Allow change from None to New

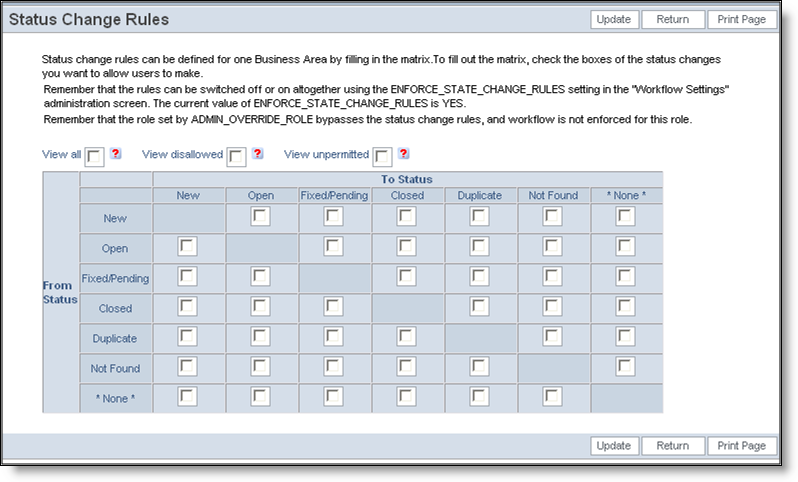187,396
